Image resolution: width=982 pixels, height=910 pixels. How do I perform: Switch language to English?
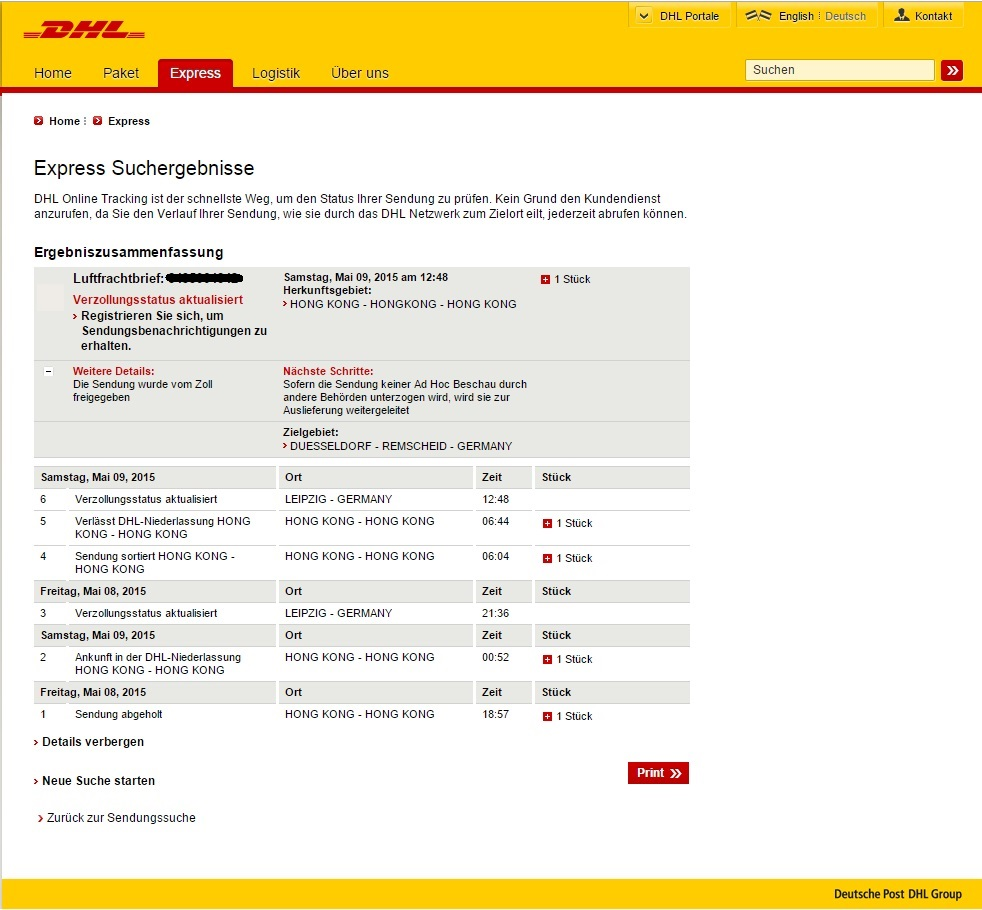coord(796,16)
